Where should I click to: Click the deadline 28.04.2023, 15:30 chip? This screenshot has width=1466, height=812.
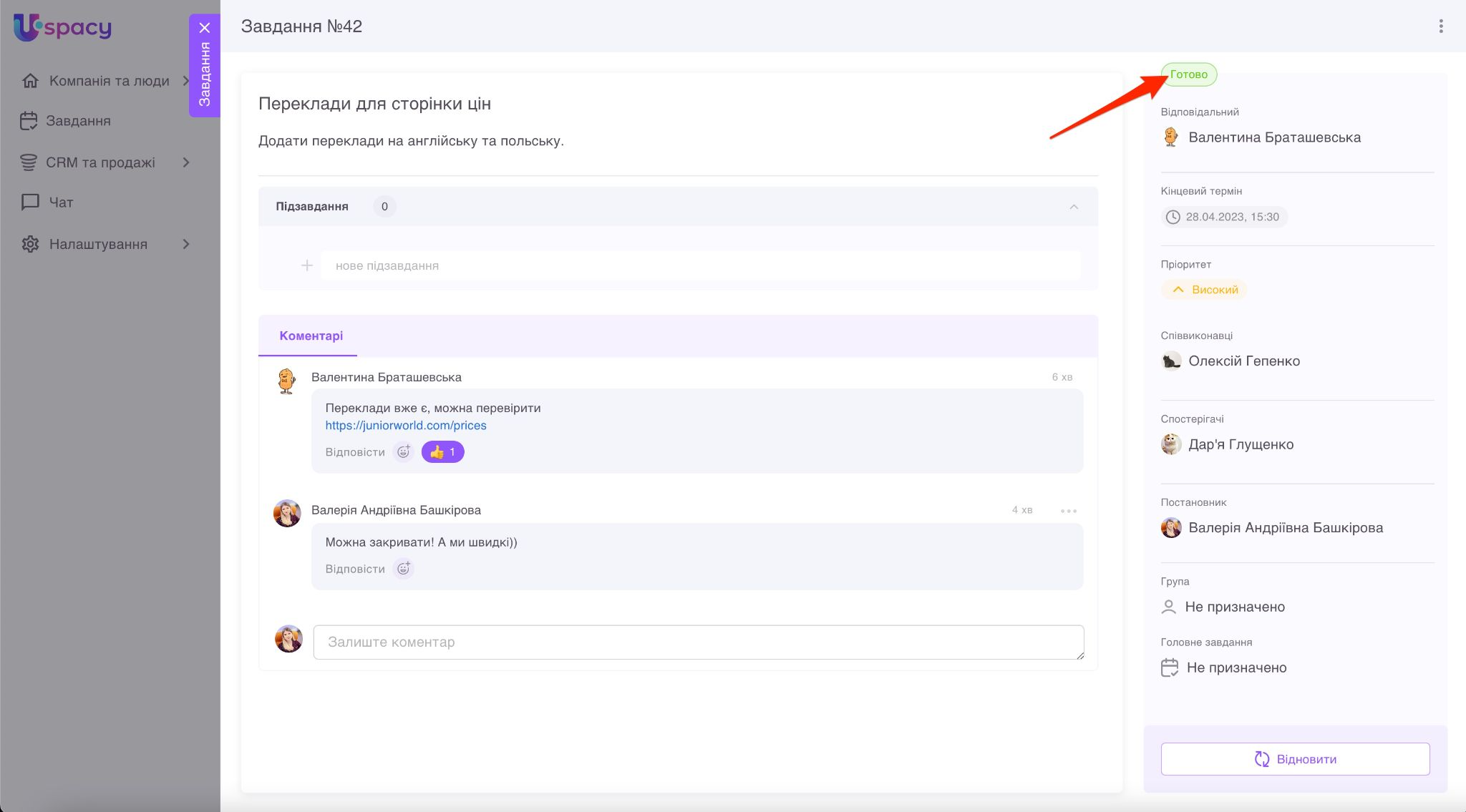(1223, 217)
